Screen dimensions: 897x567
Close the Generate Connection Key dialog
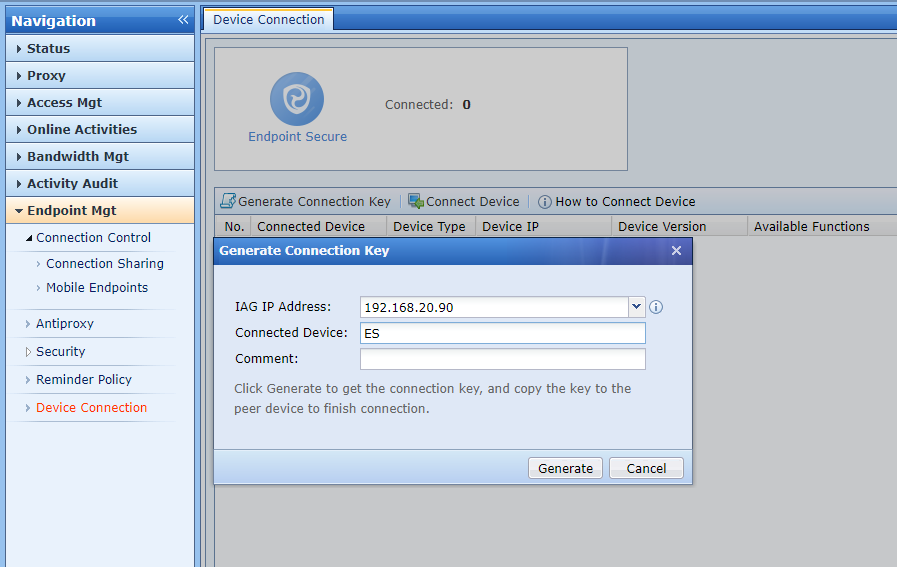point(676,251)
